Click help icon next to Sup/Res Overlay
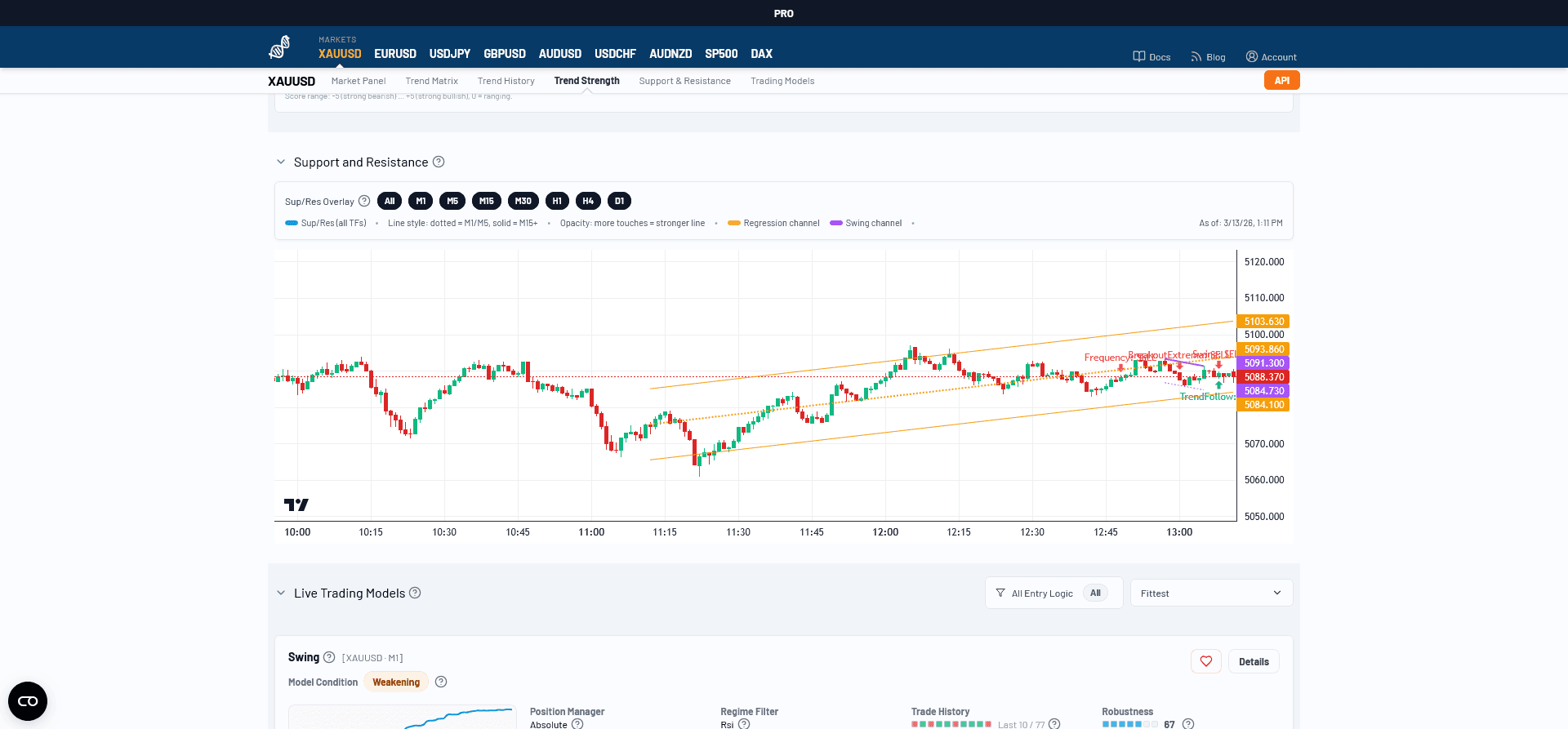The image size is (1568, 729). [364, 201]
